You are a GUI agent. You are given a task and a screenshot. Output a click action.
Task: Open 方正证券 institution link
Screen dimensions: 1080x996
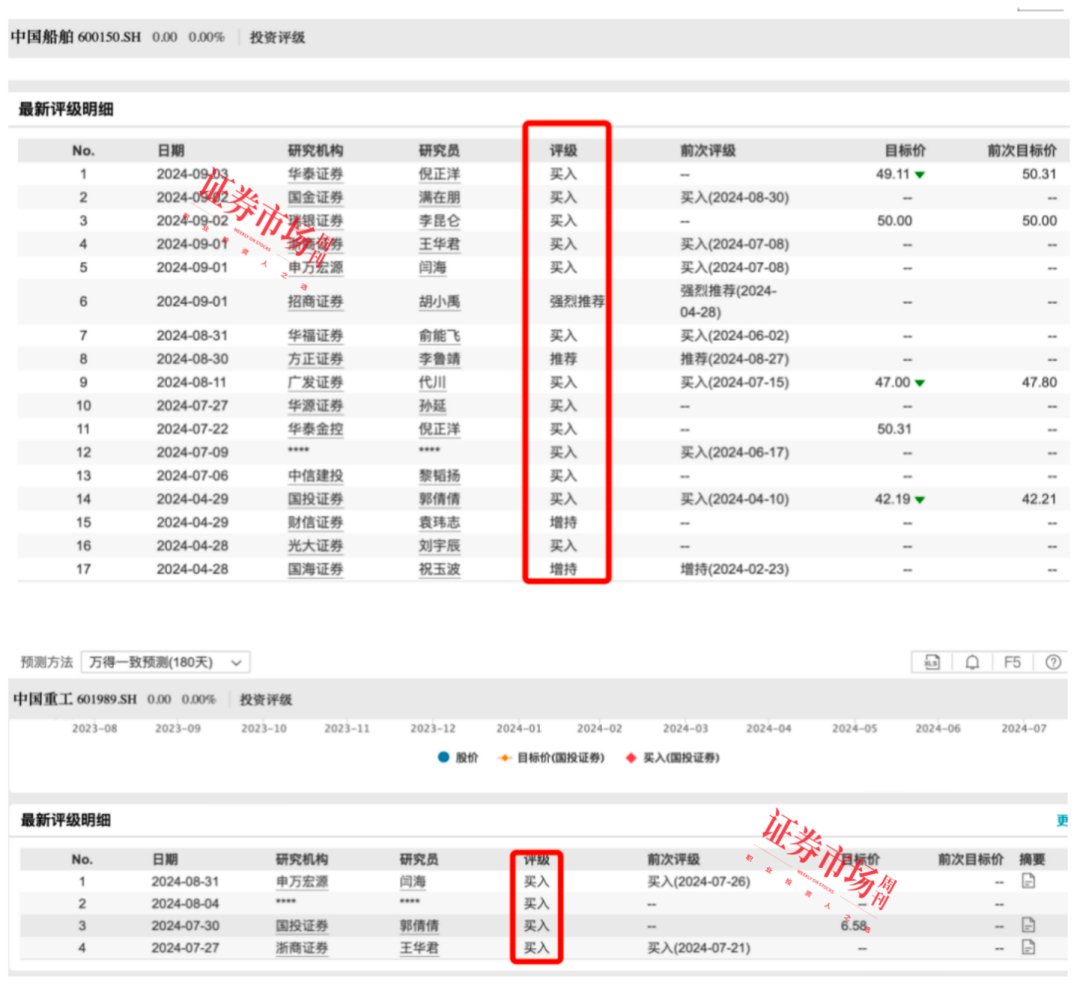[x=315, y=360]
